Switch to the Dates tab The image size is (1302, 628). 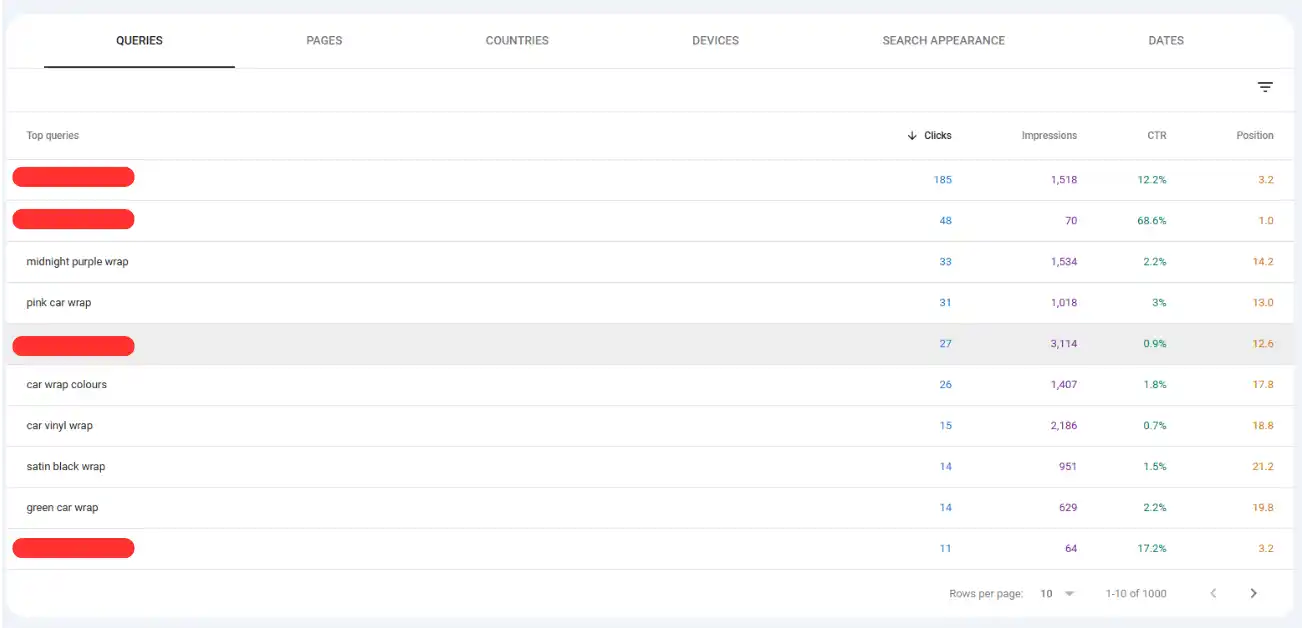click(x=1166, y=41)
